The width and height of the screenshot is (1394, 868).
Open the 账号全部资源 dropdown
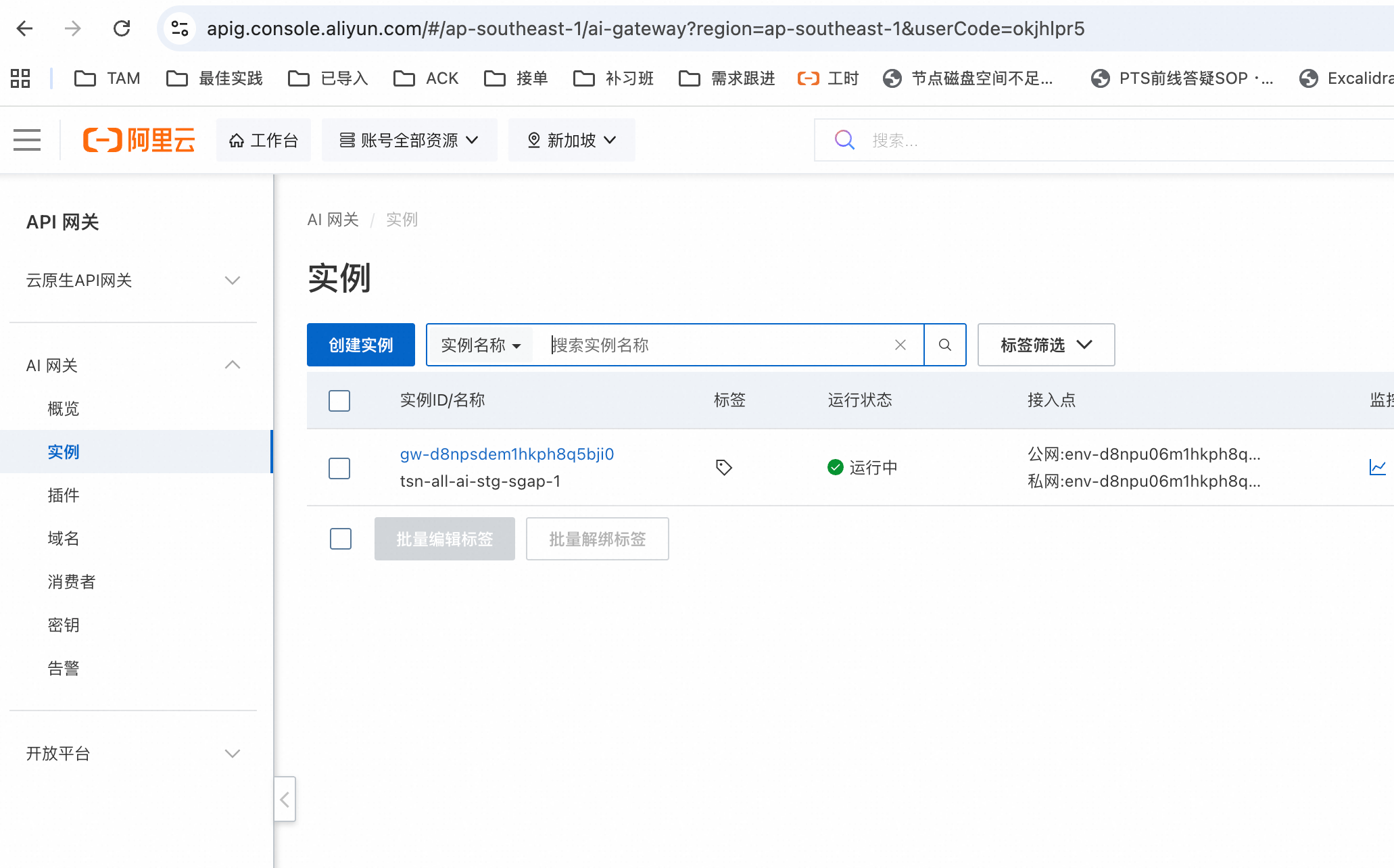point(410,140)
